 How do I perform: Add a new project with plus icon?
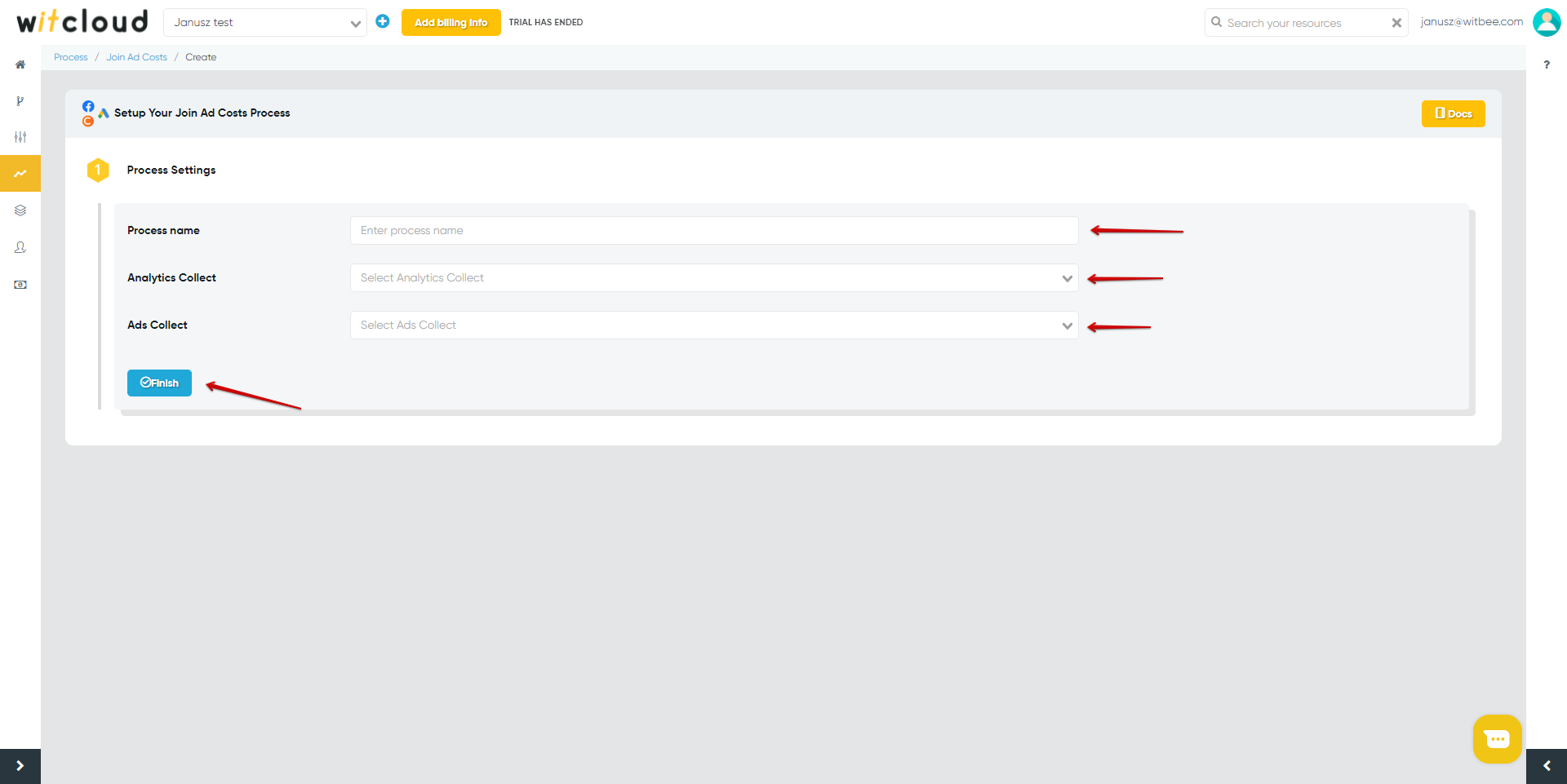[x=383, y=21]
